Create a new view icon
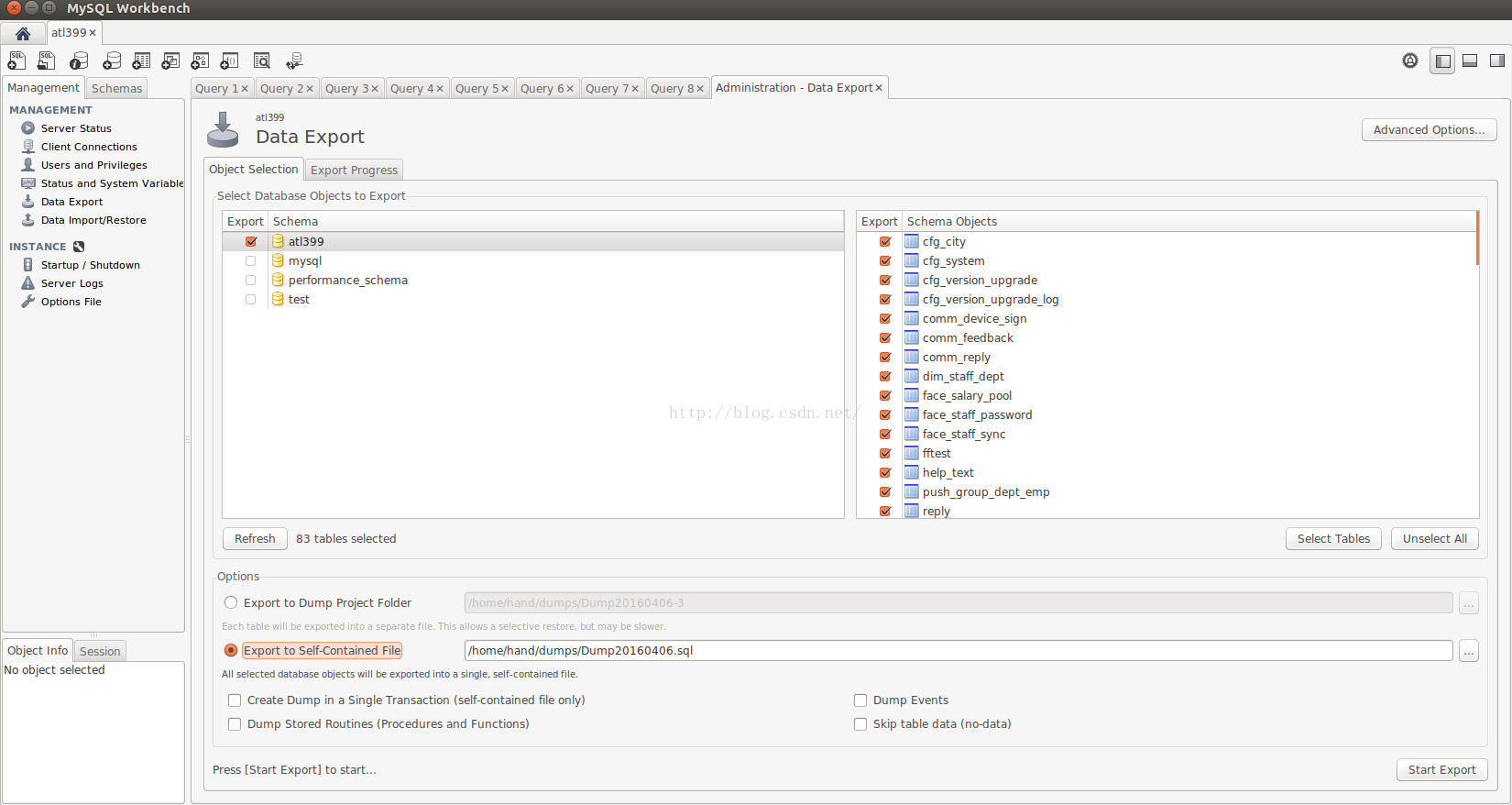 click(170, 61)
